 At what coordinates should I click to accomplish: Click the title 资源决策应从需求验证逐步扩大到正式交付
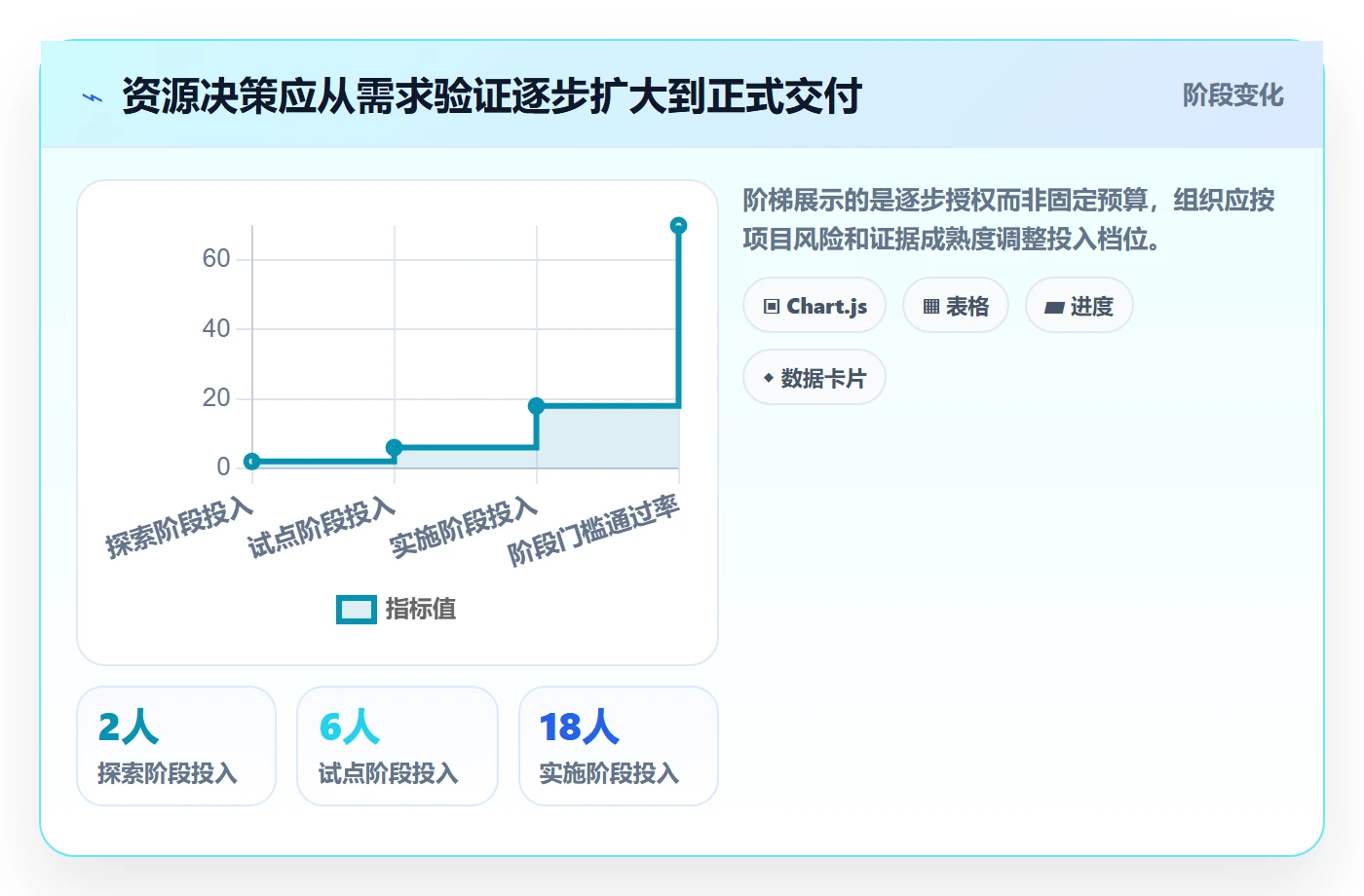tap(492, 96)
